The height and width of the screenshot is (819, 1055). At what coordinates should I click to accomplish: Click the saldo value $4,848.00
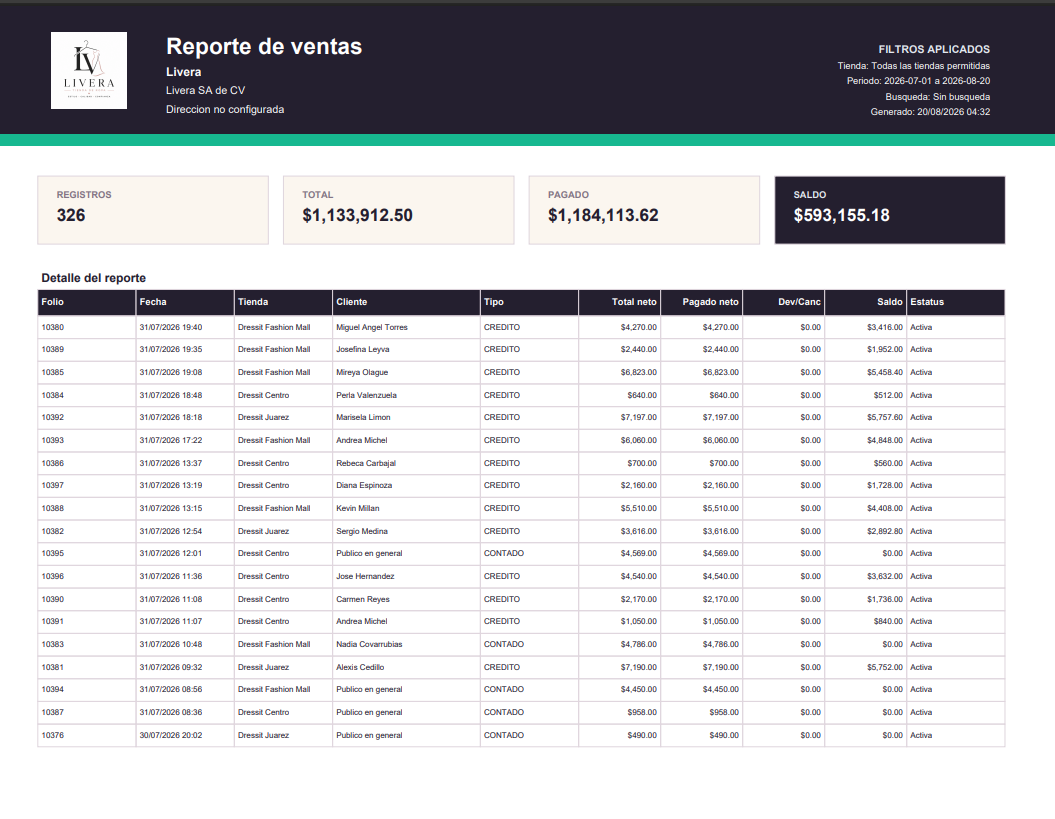pos(884,440)
